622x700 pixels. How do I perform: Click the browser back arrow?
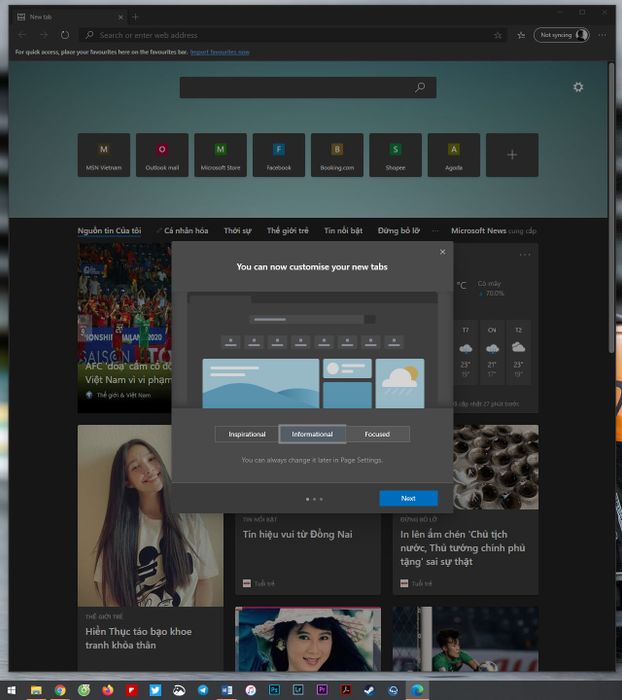pos(22,35)
